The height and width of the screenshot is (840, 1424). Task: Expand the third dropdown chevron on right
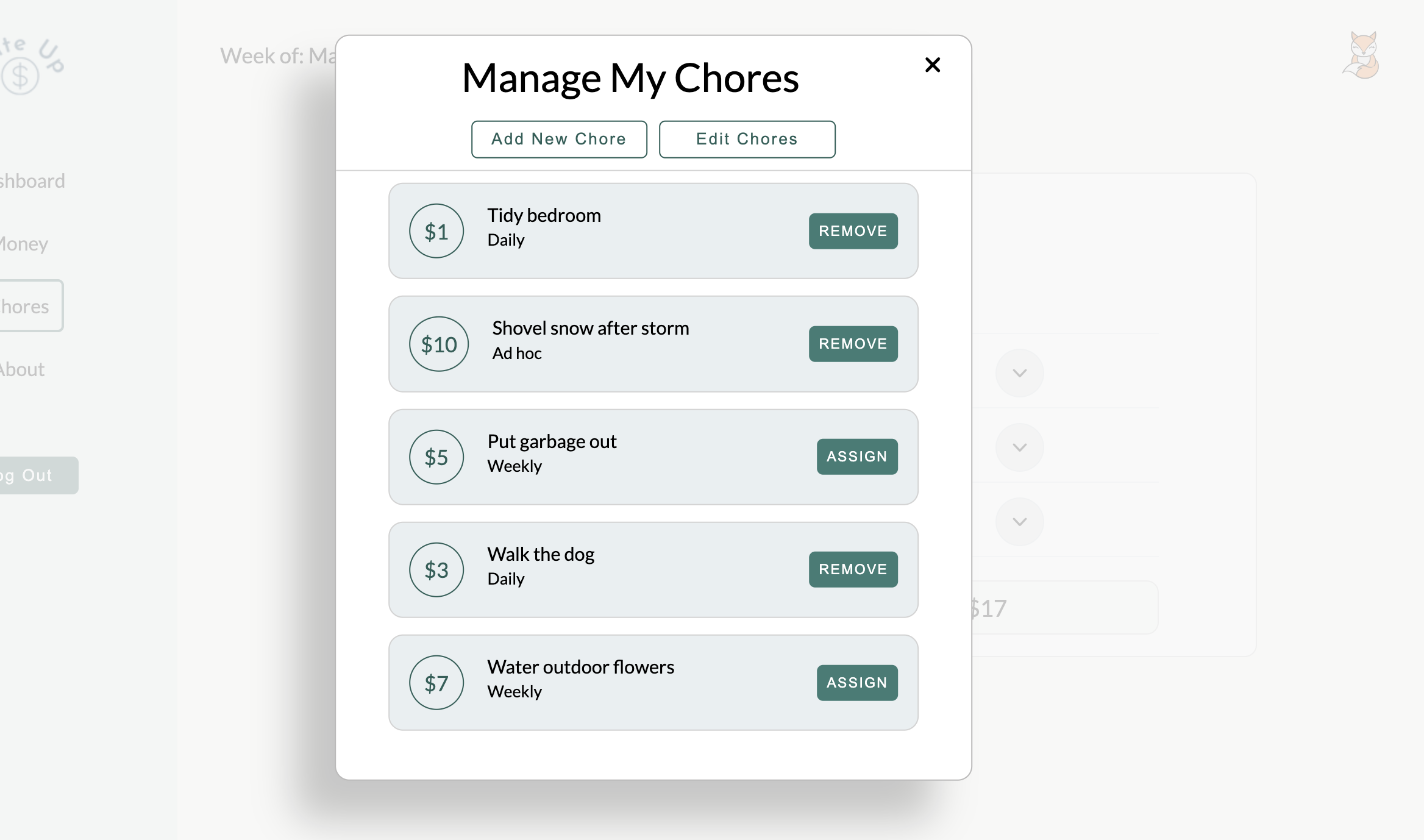(1019, 520)
